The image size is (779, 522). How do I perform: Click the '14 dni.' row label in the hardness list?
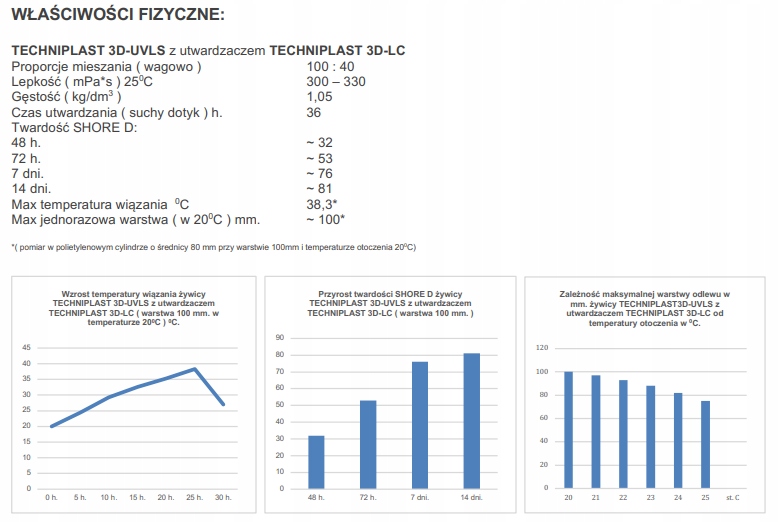pyautogui.click(x=31, y=189)
